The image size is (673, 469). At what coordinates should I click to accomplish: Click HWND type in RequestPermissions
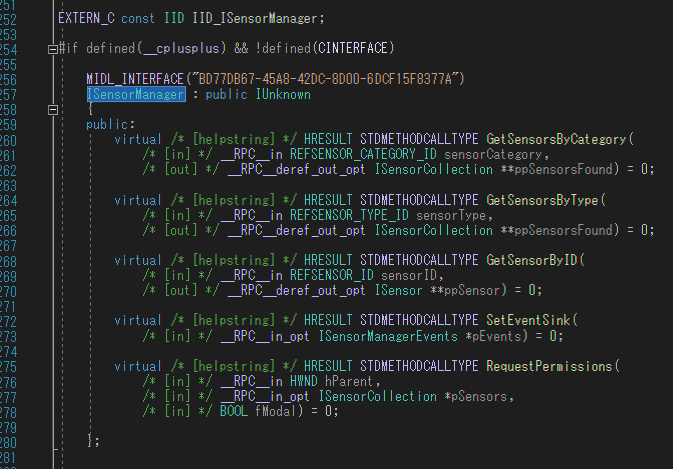pos(304,381)
